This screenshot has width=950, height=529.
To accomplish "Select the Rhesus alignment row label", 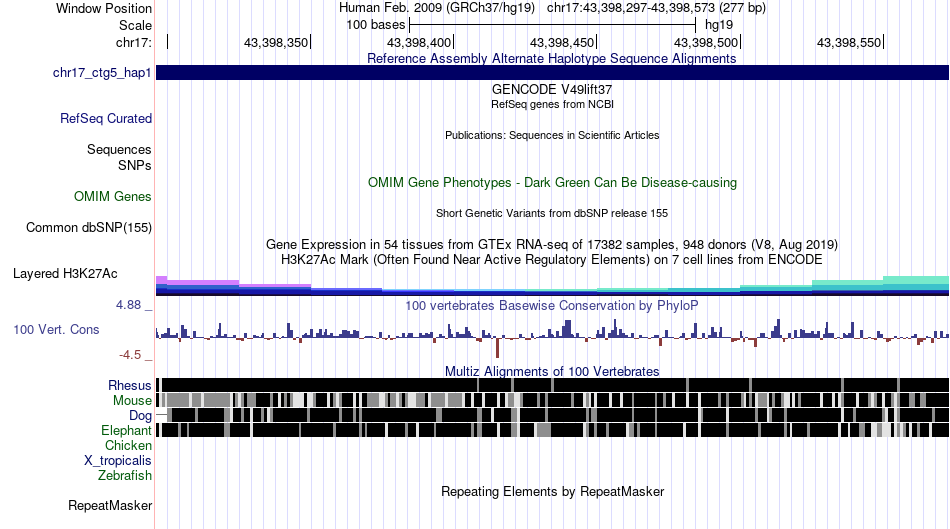I will tap(130, 385).
